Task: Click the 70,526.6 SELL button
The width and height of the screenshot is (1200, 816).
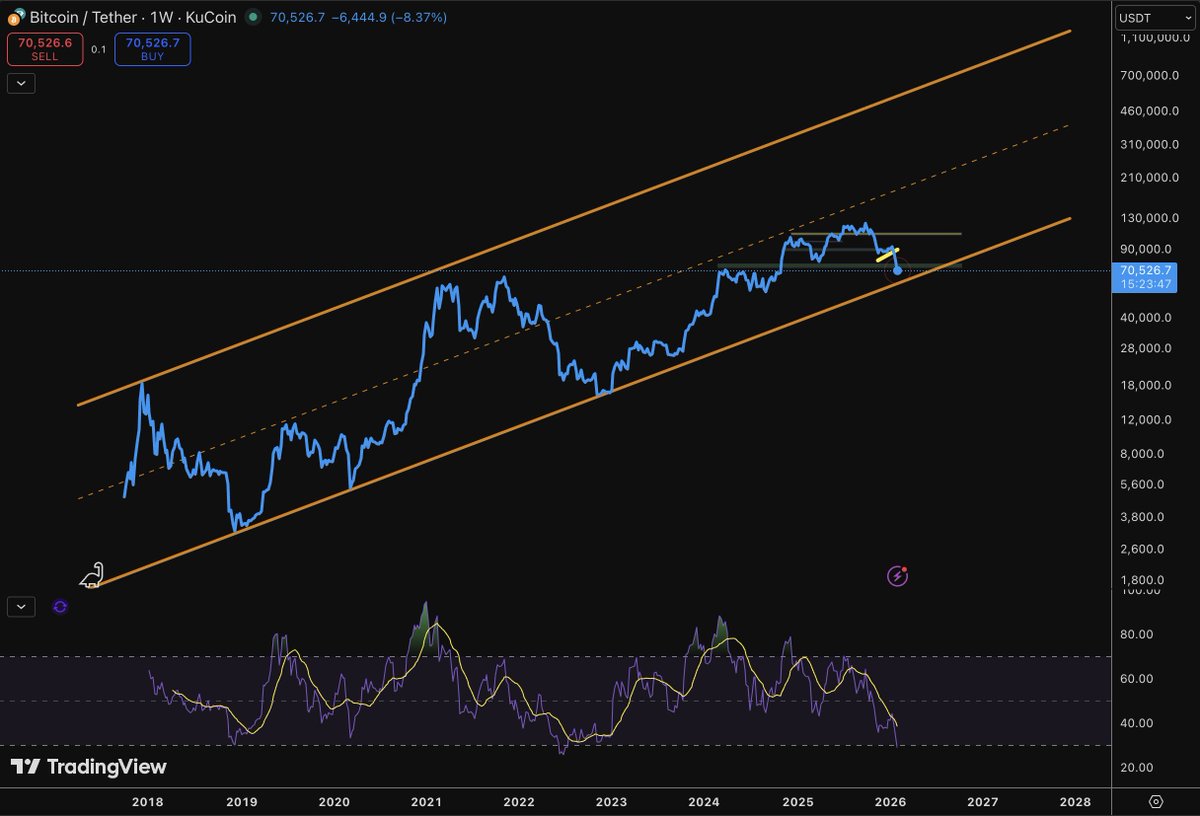Action: tap(44, 50)
